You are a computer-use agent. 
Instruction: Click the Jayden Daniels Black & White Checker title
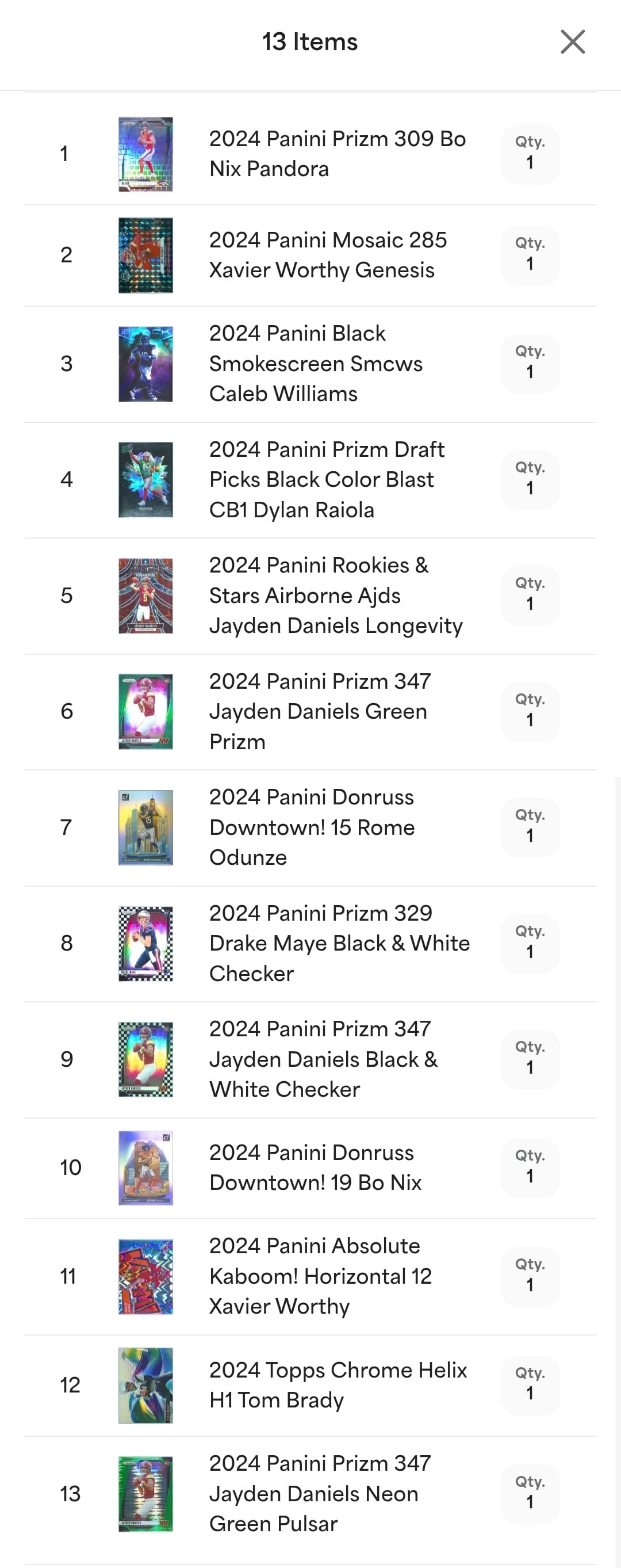tap(323, 1059)
